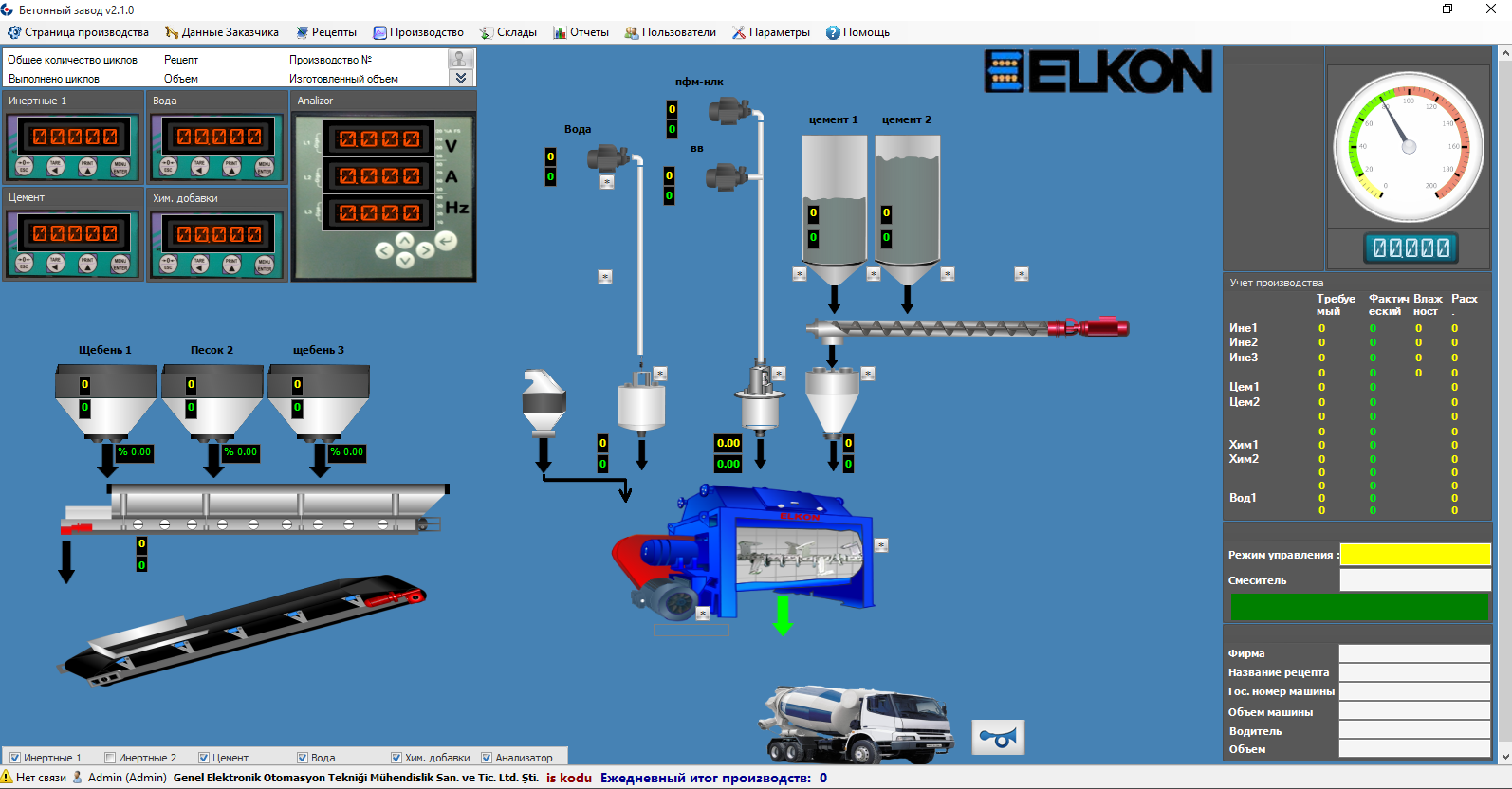
Task: Click the Вода water pump icon
Action: click(x=607, y=158)
